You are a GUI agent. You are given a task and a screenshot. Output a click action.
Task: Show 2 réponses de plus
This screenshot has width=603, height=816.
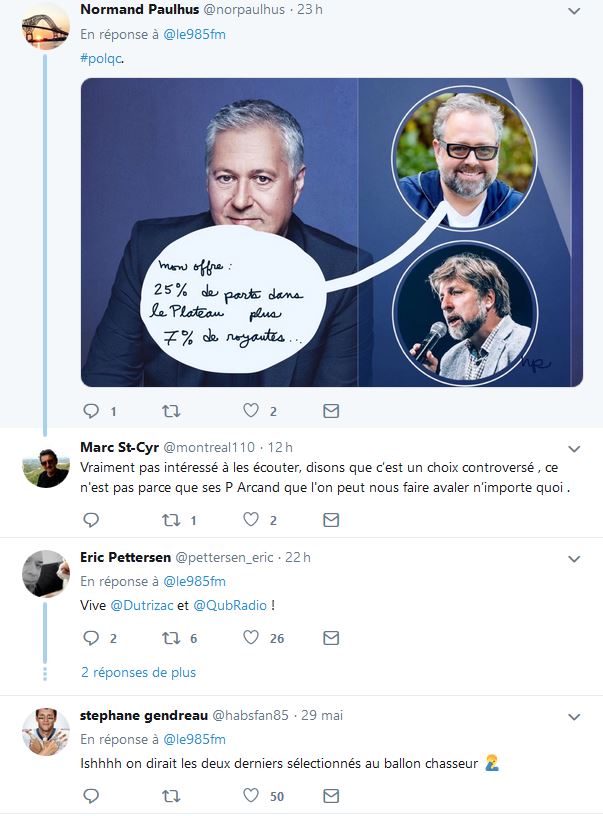(138, 672)
